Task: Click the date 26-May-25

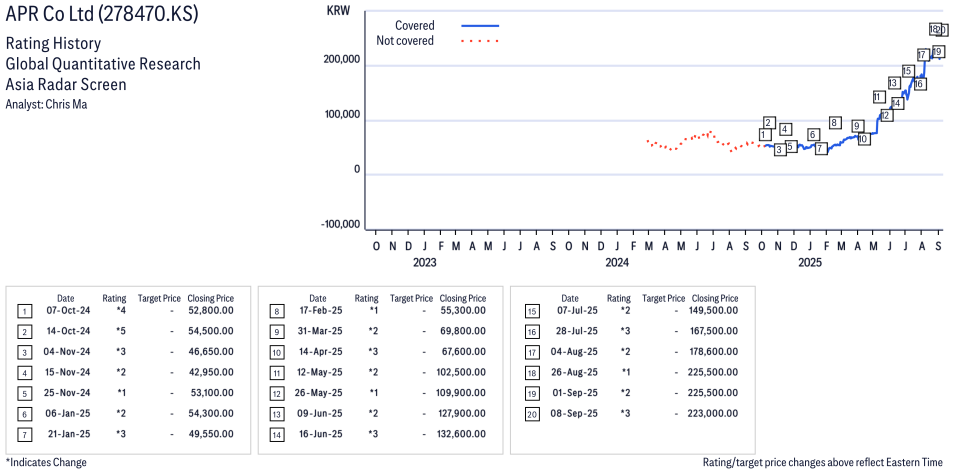Action: click(320, 393)
